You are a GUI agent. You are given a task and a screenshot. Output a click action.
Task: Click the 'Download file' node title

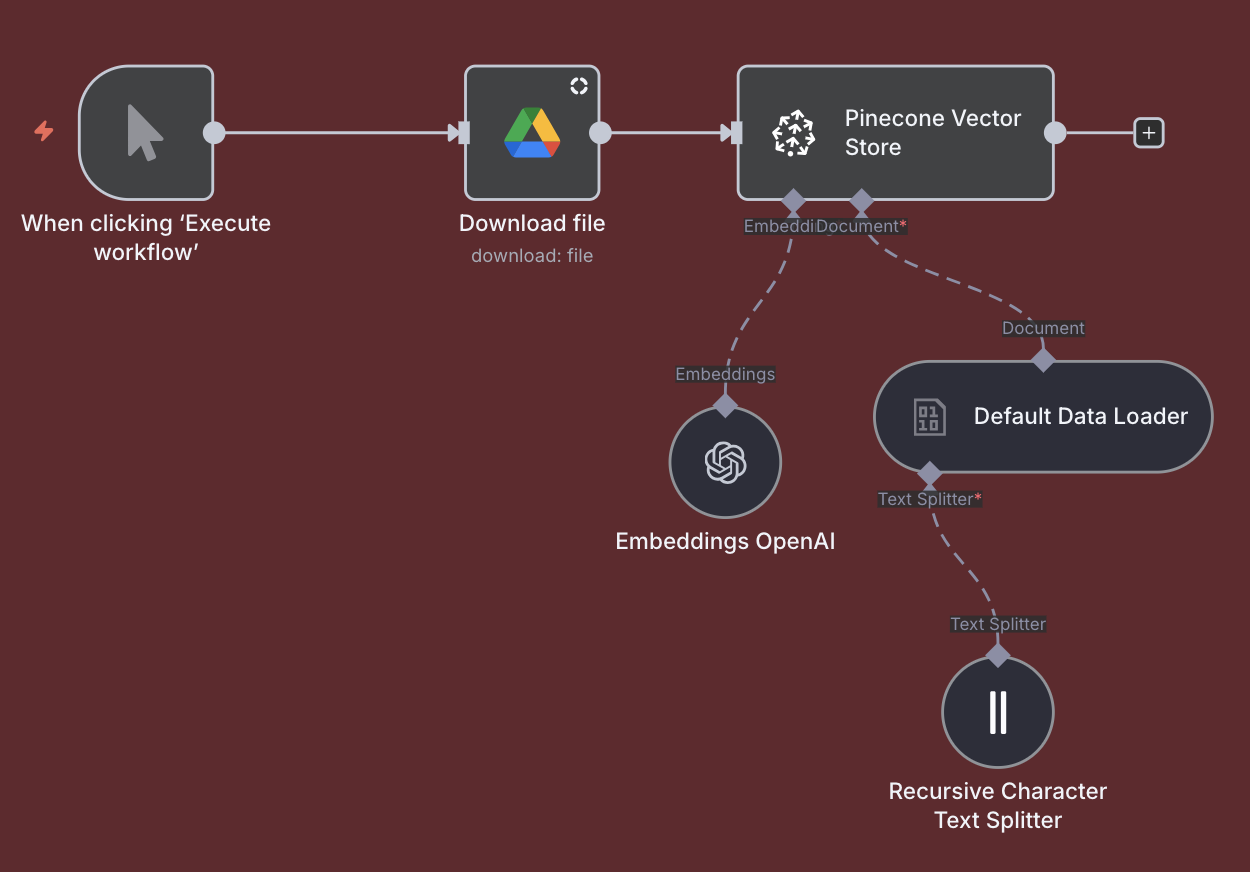coord(532,223)
